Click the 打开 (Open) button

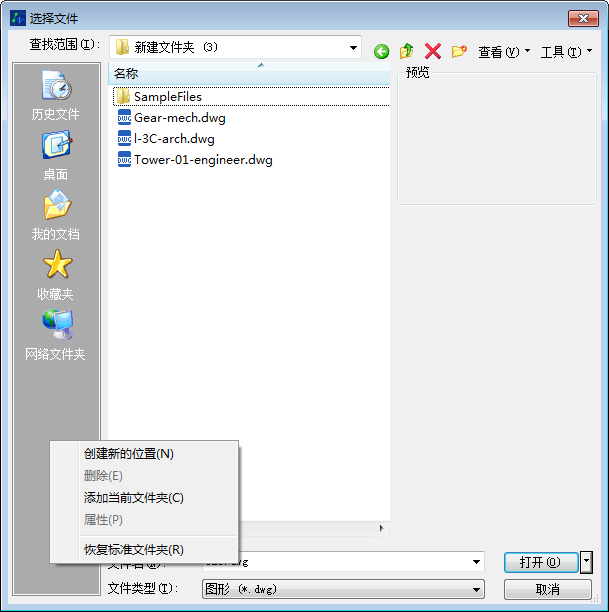pos(541,562)
